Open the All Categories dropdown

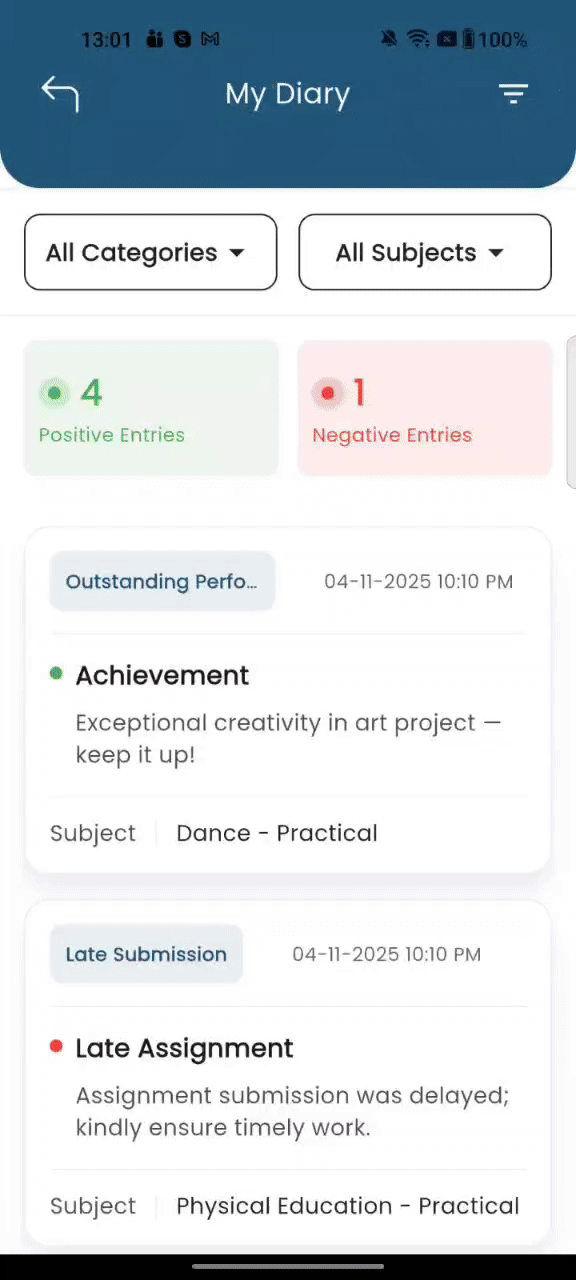tap(150, 252)
